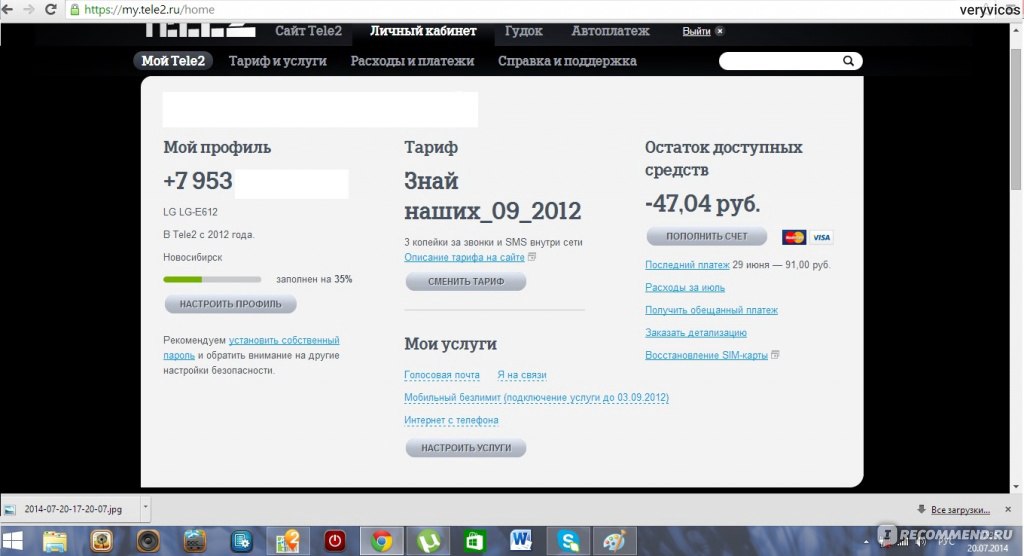Open the Получить обещанный платеж link
1024x556 pixels.
711,310
